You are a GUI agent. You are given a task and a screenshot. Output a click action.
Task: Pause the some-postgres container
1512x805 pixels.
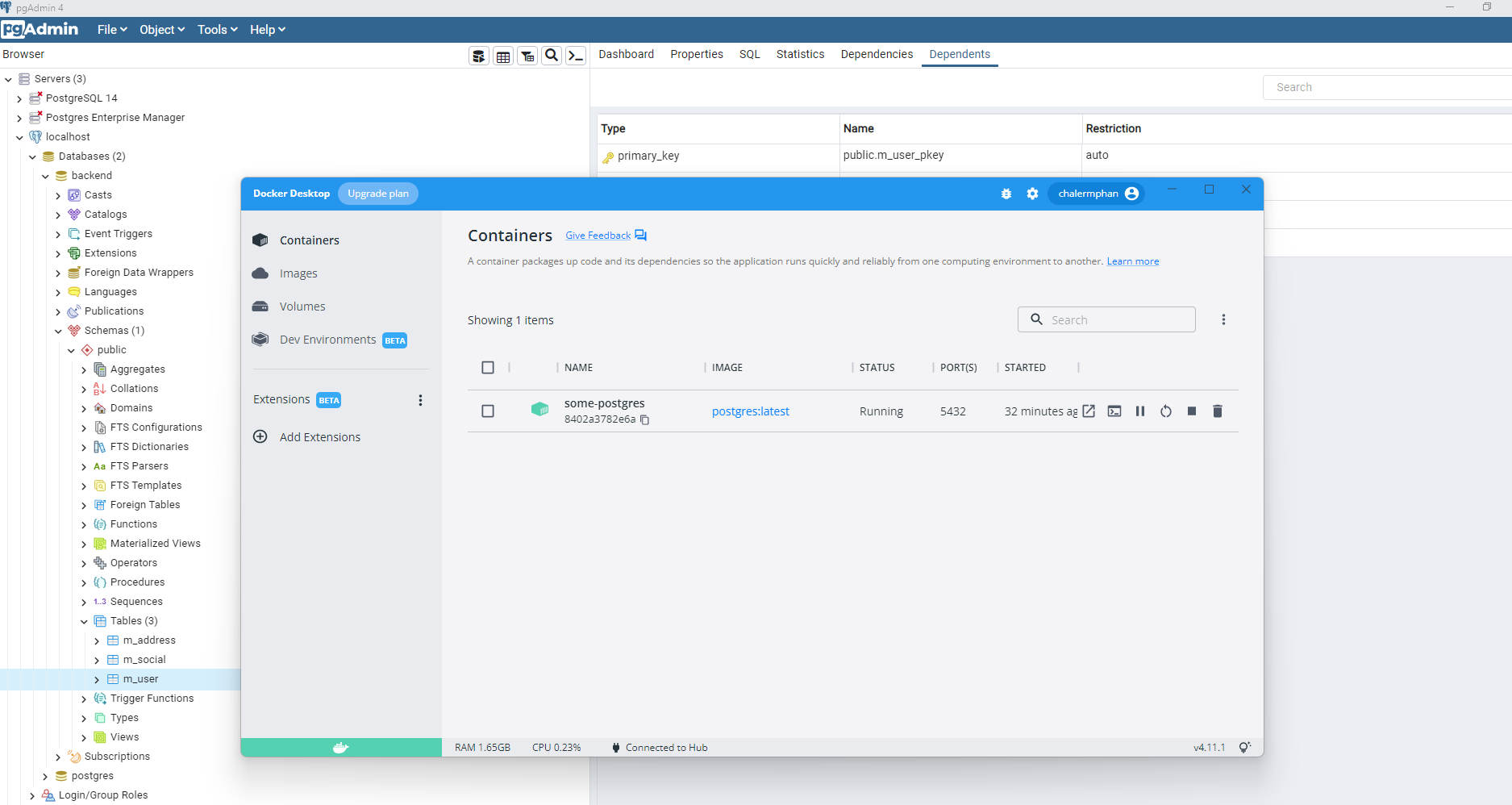pyautogui.click(x=1140, y=411)
